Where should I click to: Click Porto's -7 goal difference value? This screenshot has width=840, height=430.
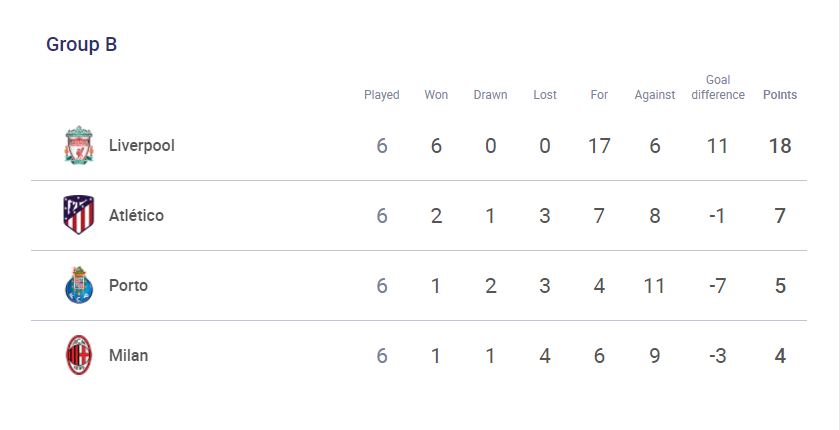717,285
